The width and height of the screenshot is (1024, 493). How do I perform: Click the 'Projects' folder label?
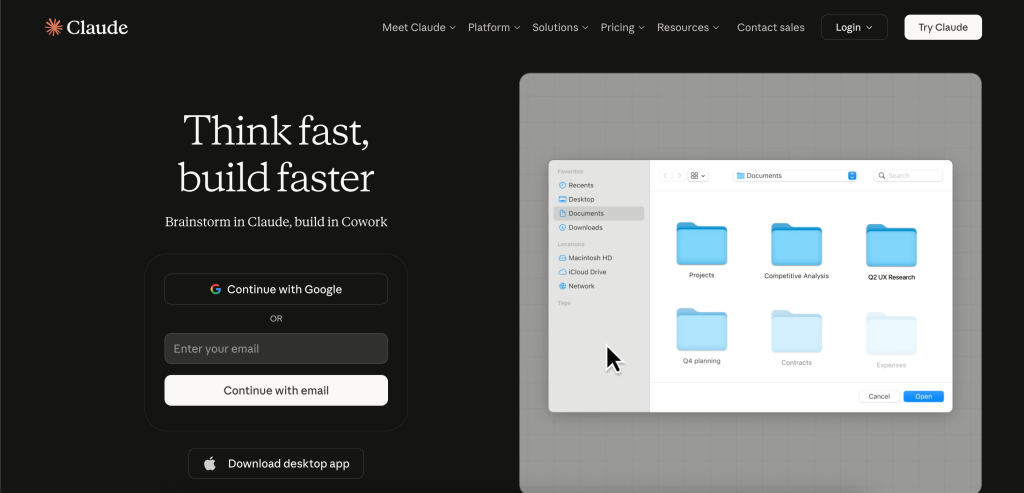(701, 276)
